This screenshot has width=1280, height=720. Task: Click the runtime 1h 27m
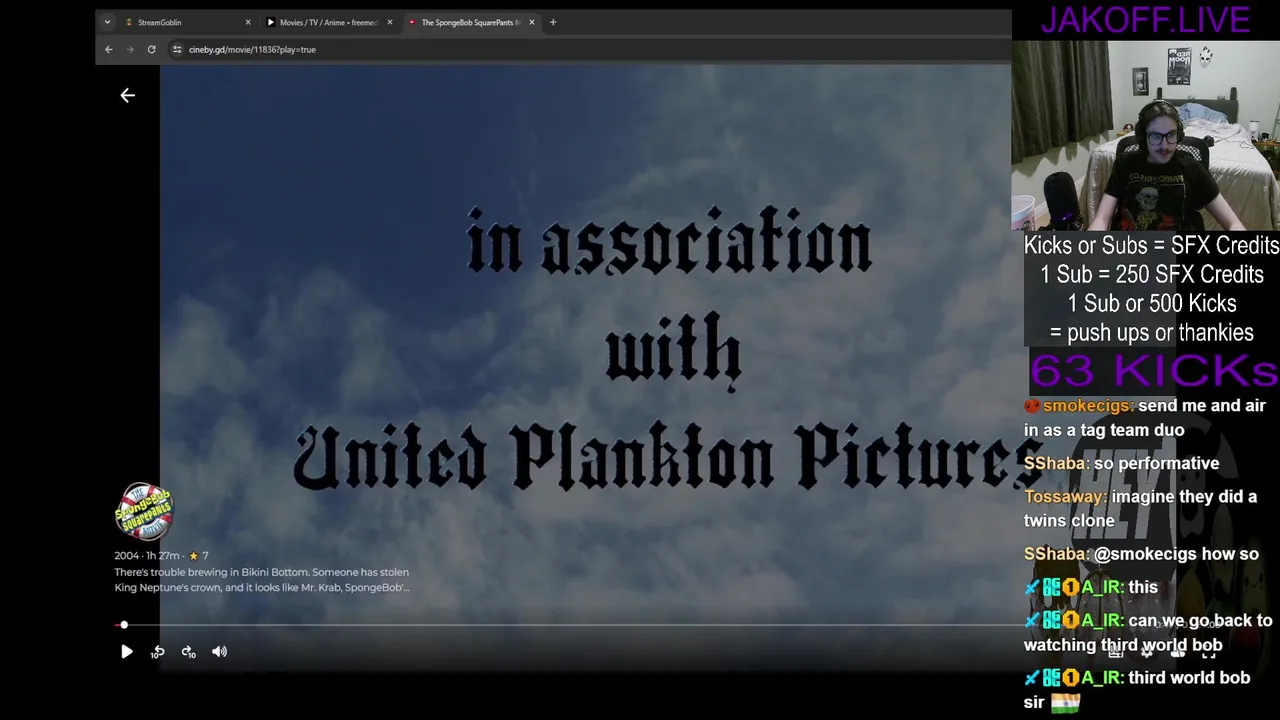[x=162, y=556]
